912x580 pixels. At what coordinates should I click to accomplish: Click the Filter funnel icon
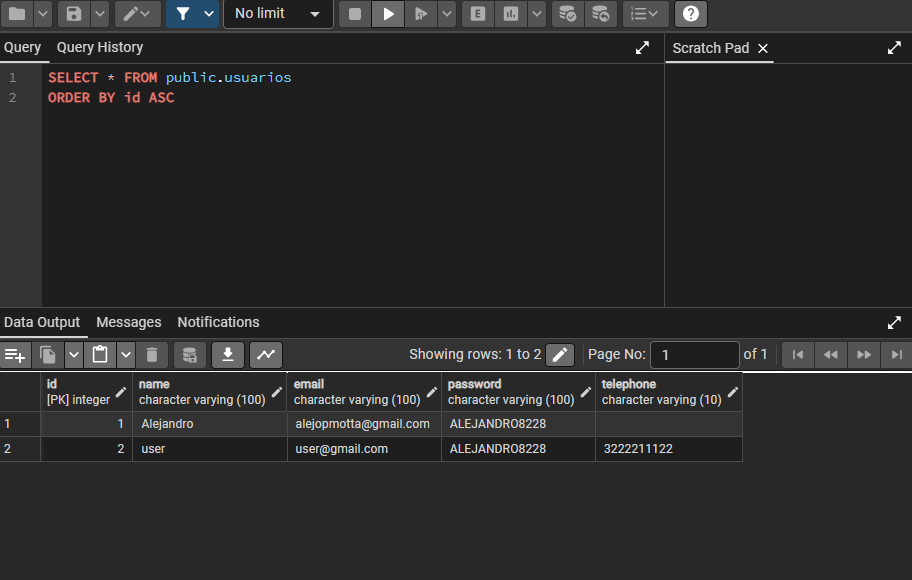coord(183,14)
